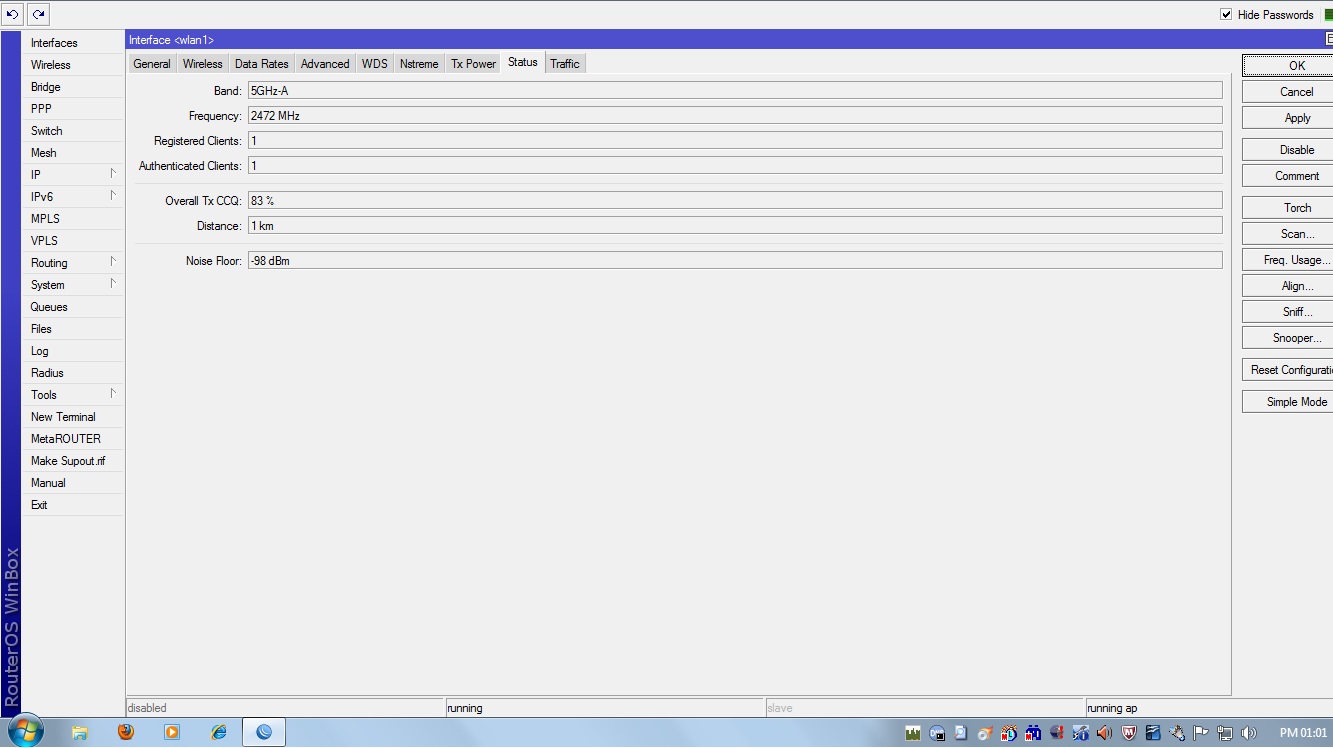Switch to the Traffic tab
The image size is (1333, 748).
click(565, 64)
